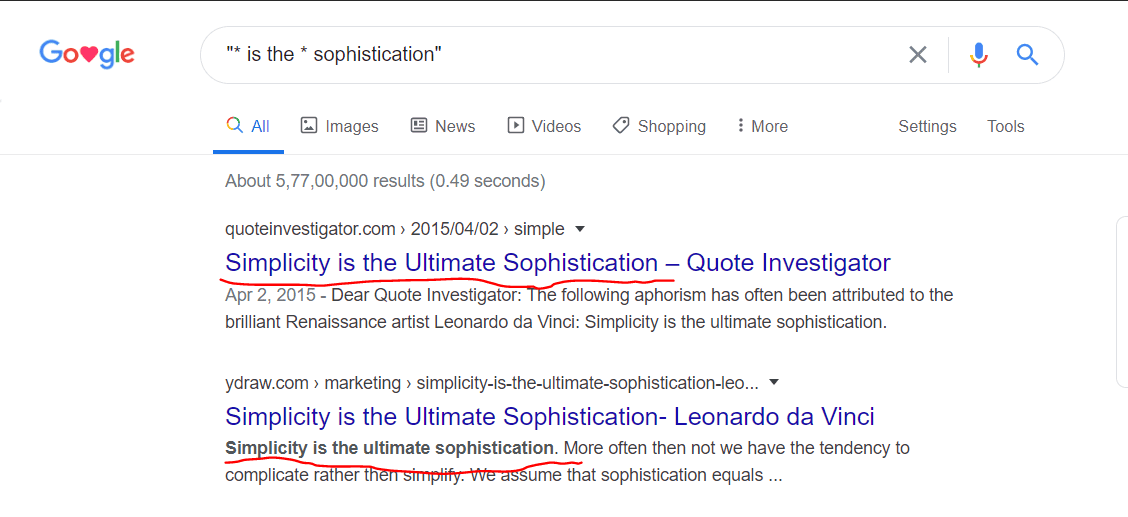Open the search Tools menu
1128x517 pixels.
click(1005, 126)
